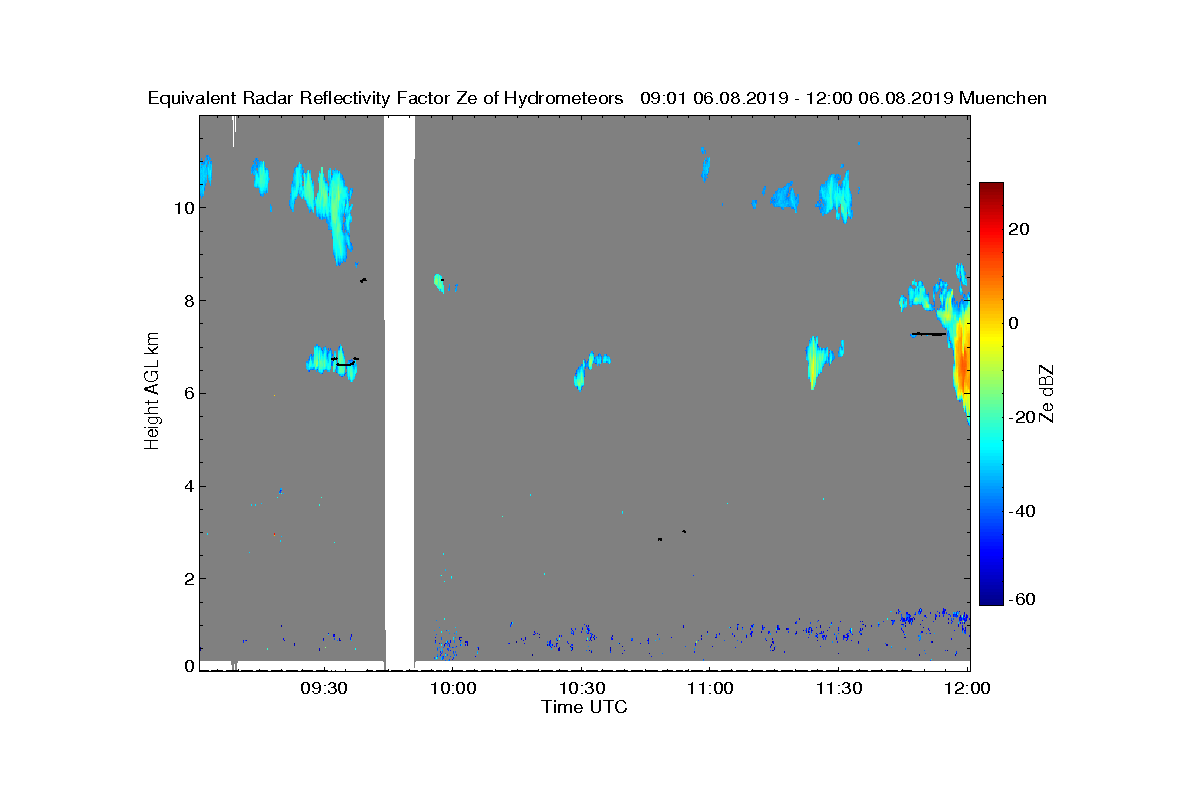Click the height axis label 10
Image resolution: width=1200 pixels, height=800 pixels.
pyautogui.click(x=182, y=208)
